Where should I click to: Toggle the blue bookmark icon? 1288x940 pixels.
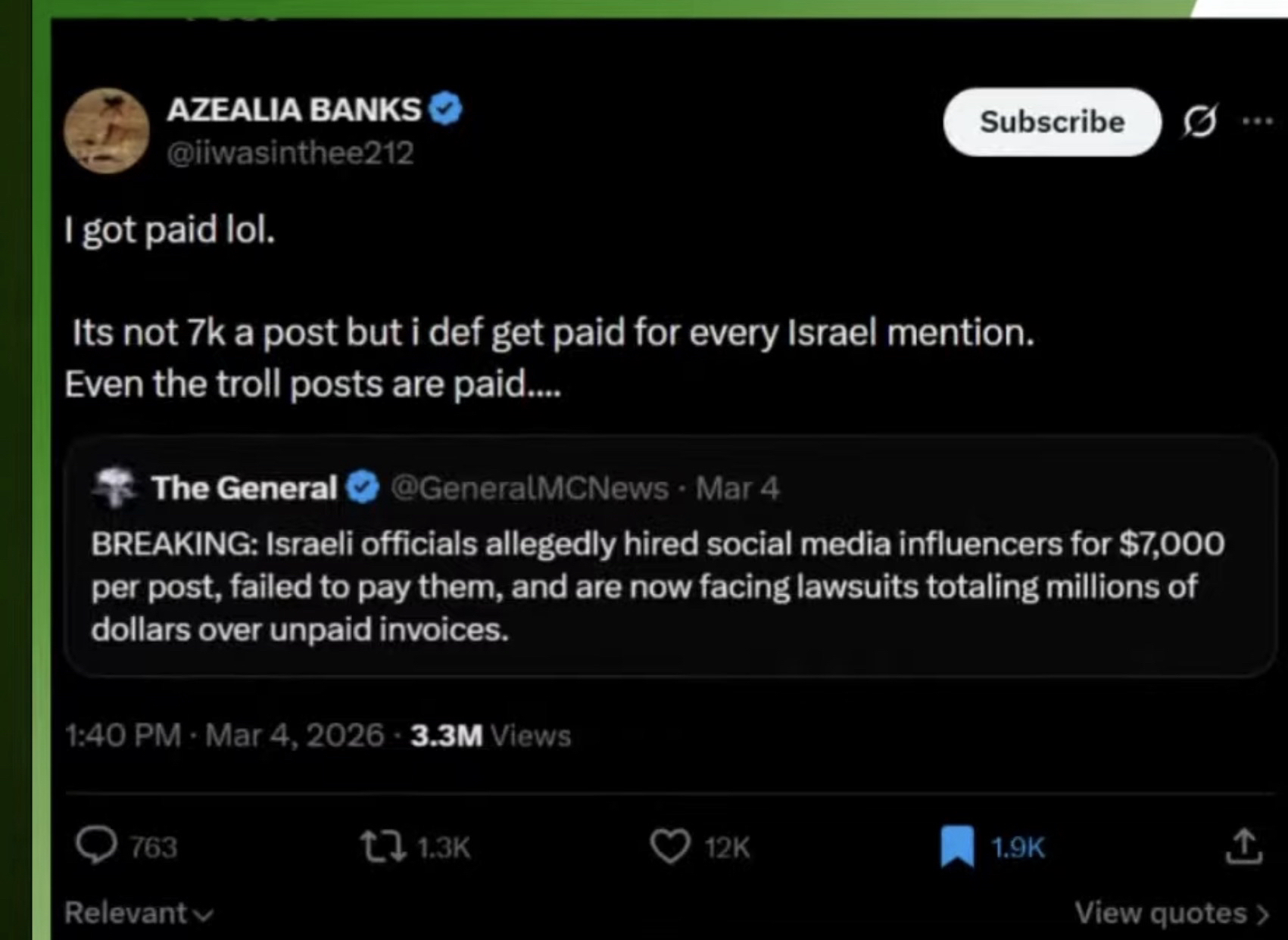tap(957, 846)
